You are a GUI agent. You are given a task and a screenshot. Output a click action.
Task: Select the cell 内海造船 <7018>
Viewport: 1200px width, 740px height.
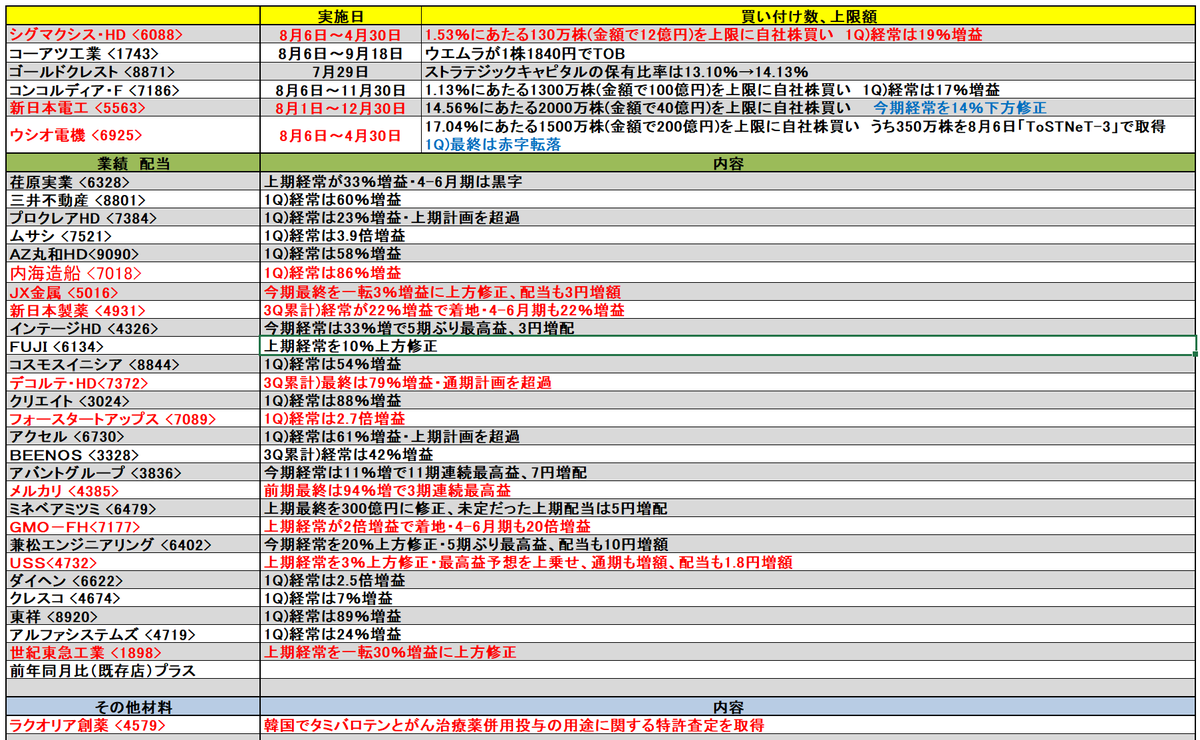132,272
